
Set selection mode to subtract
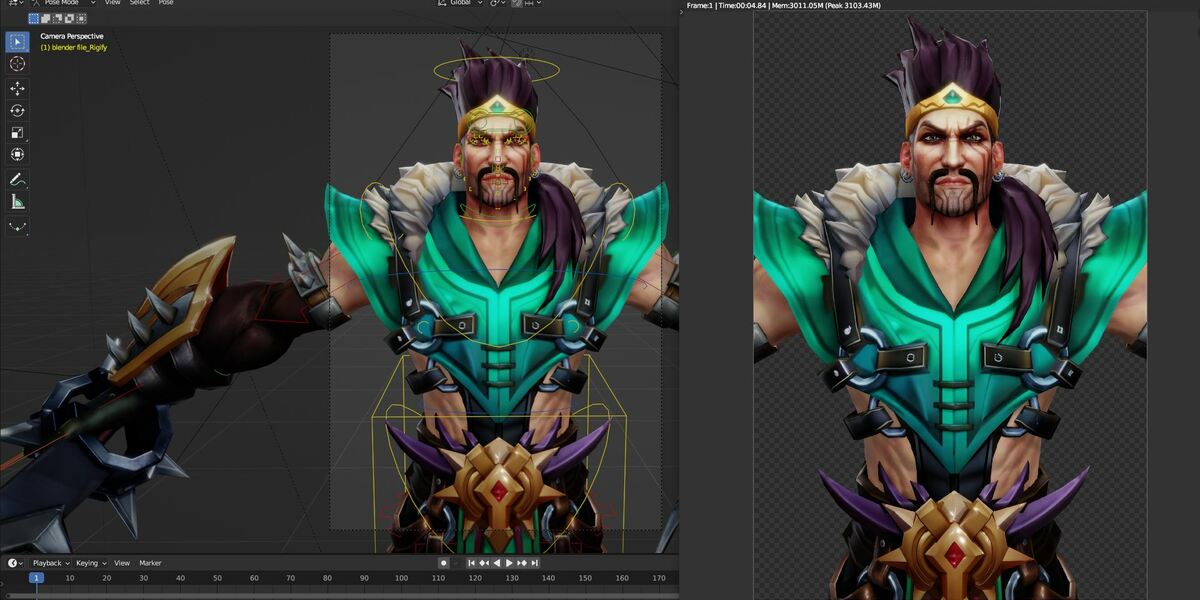click(x=58, y=18)
